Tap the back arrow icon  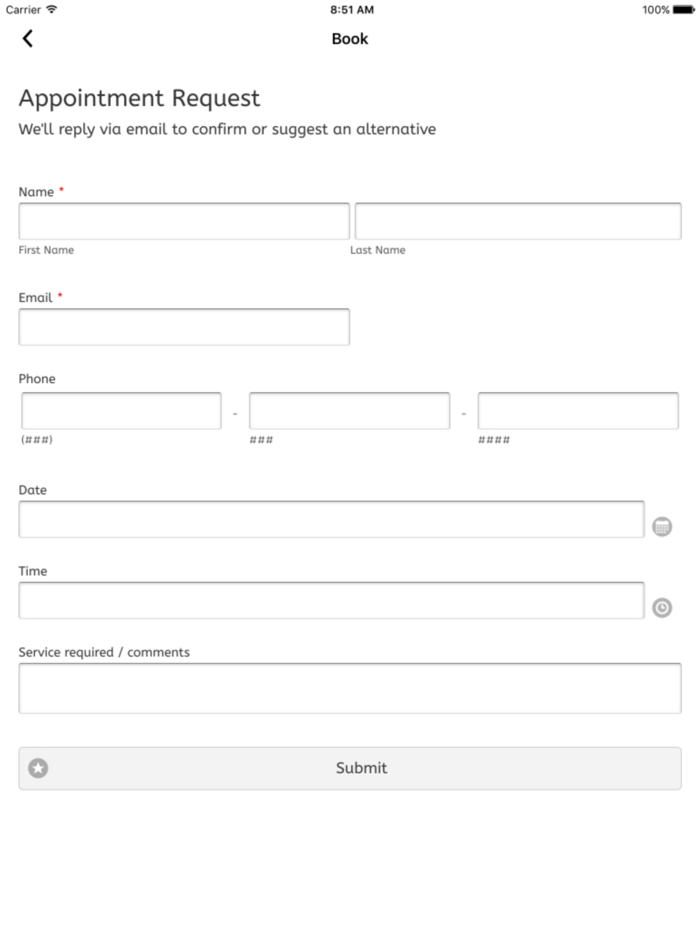coord(27,39)
